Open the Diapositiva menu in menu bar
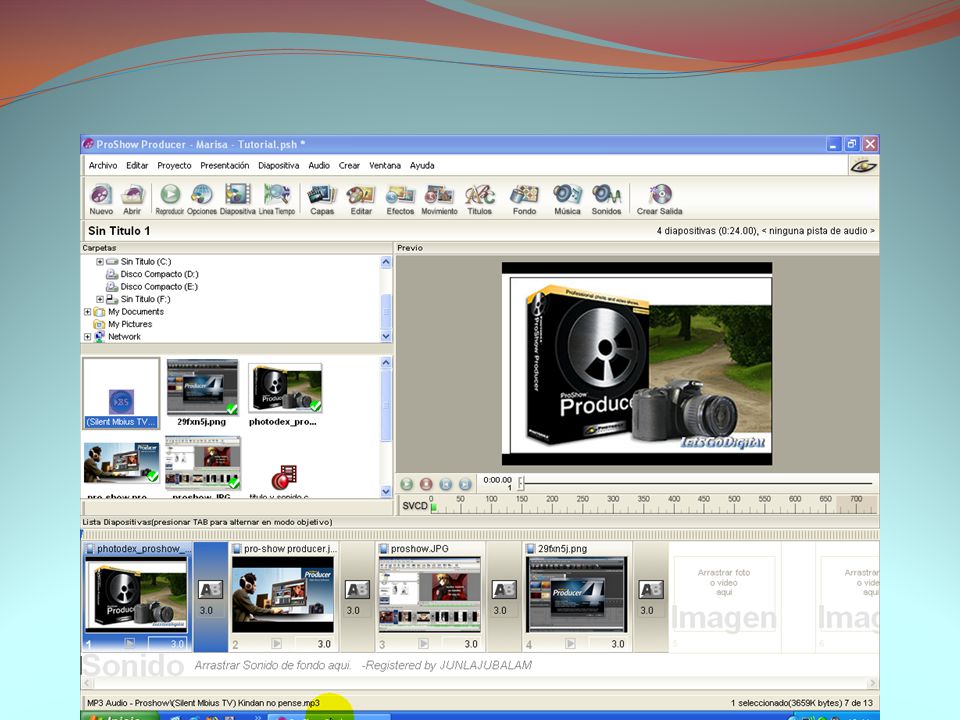Screen dimensions: 960x720 (279, 165)
